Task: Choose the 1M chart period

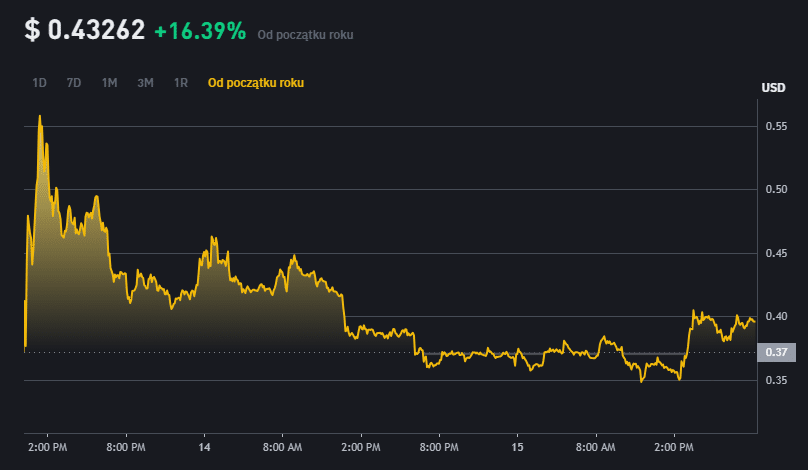Action: click(109, 83)
